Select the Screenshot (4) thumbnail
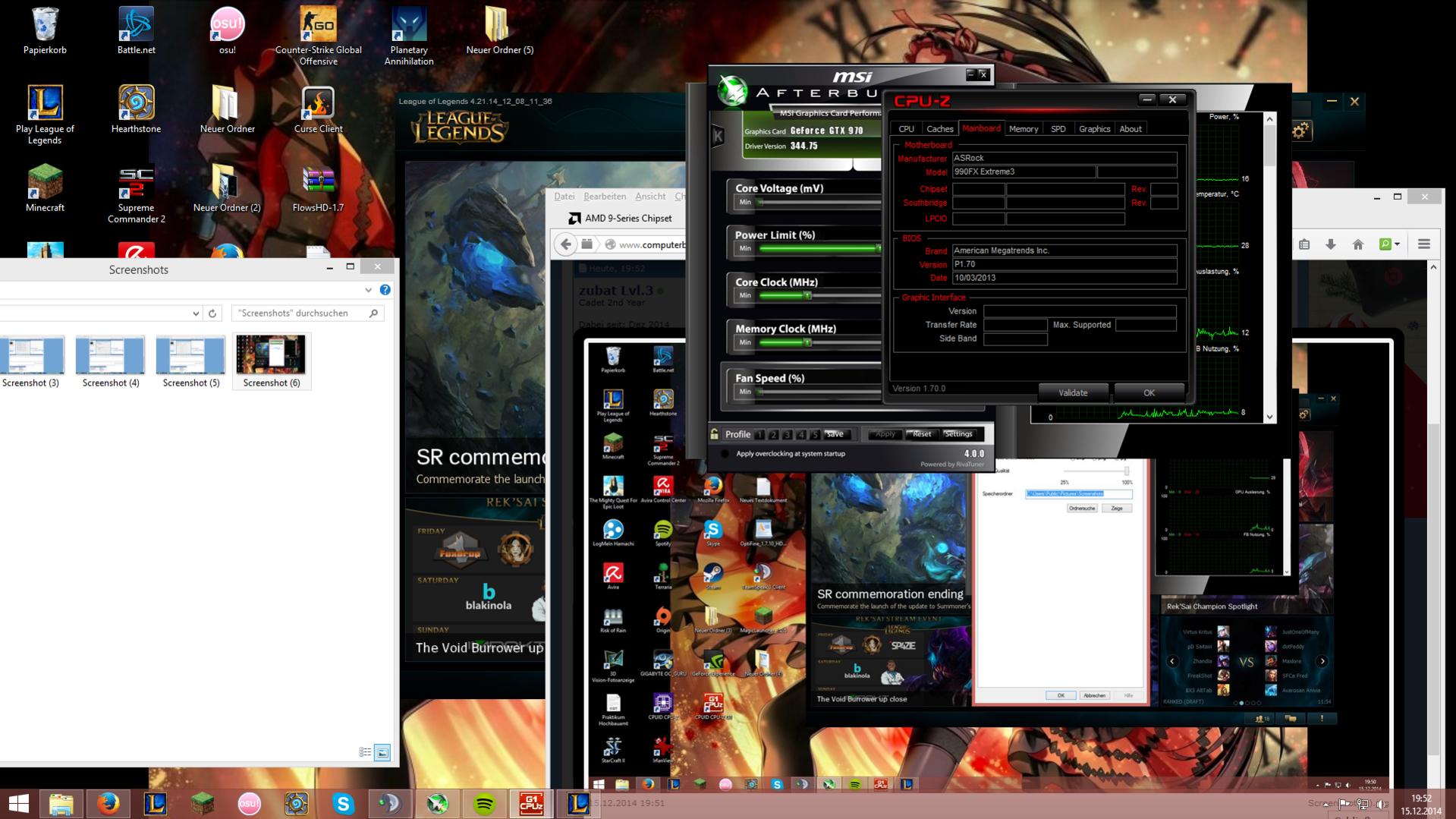1456x819 pixels. [x=111, y=361]
